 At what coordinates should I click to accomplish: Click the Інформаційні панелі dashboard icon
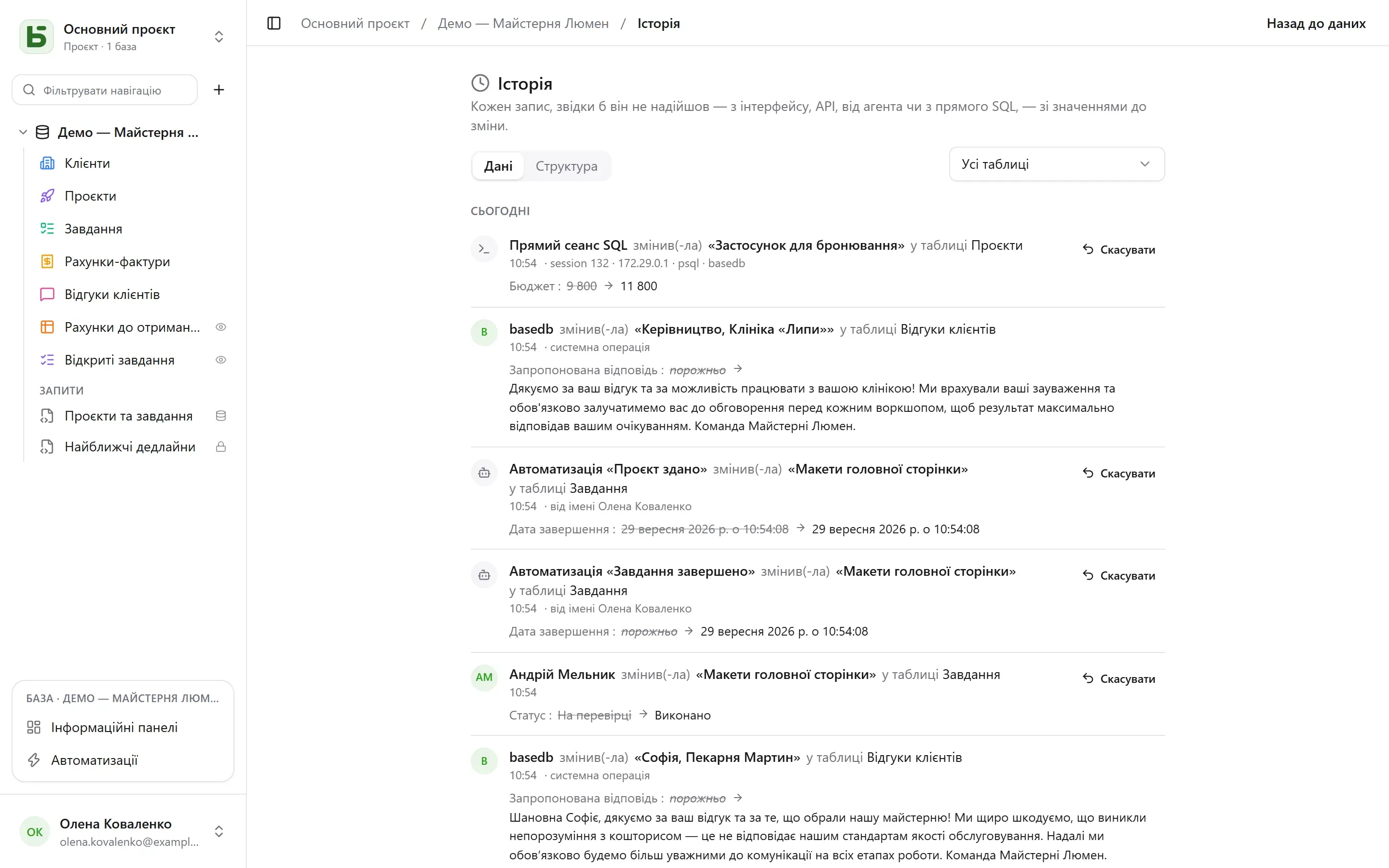[34, 727]
